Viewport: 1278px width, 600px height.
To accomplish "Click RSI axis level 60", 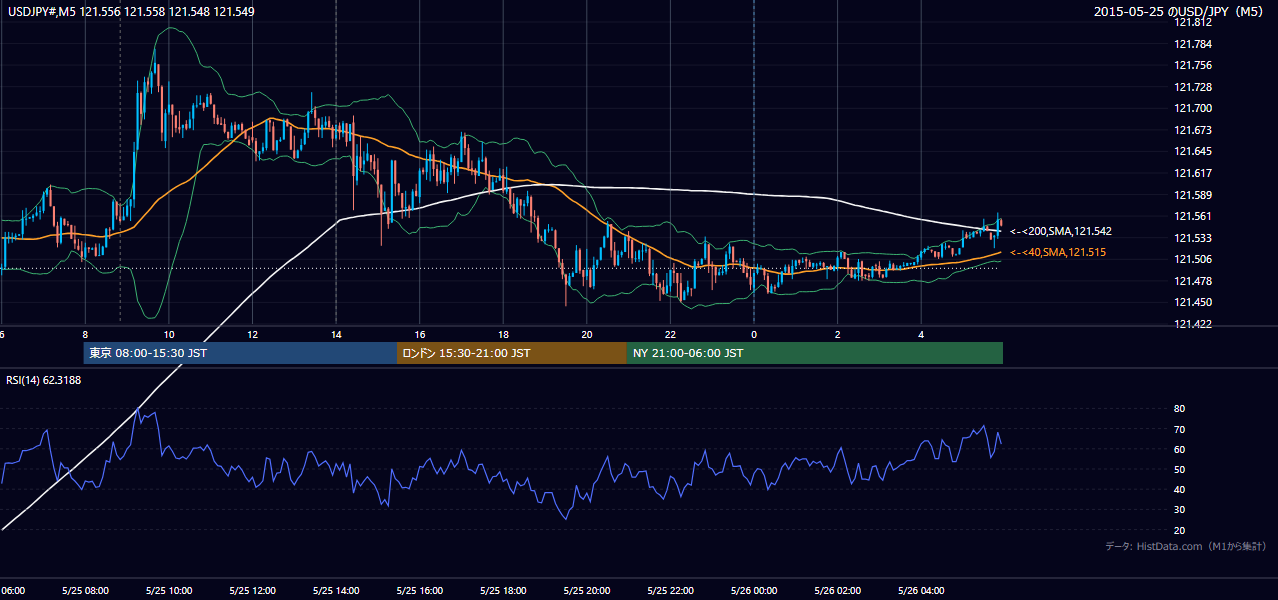I will pyautogui.click(x=1180, y=449).
